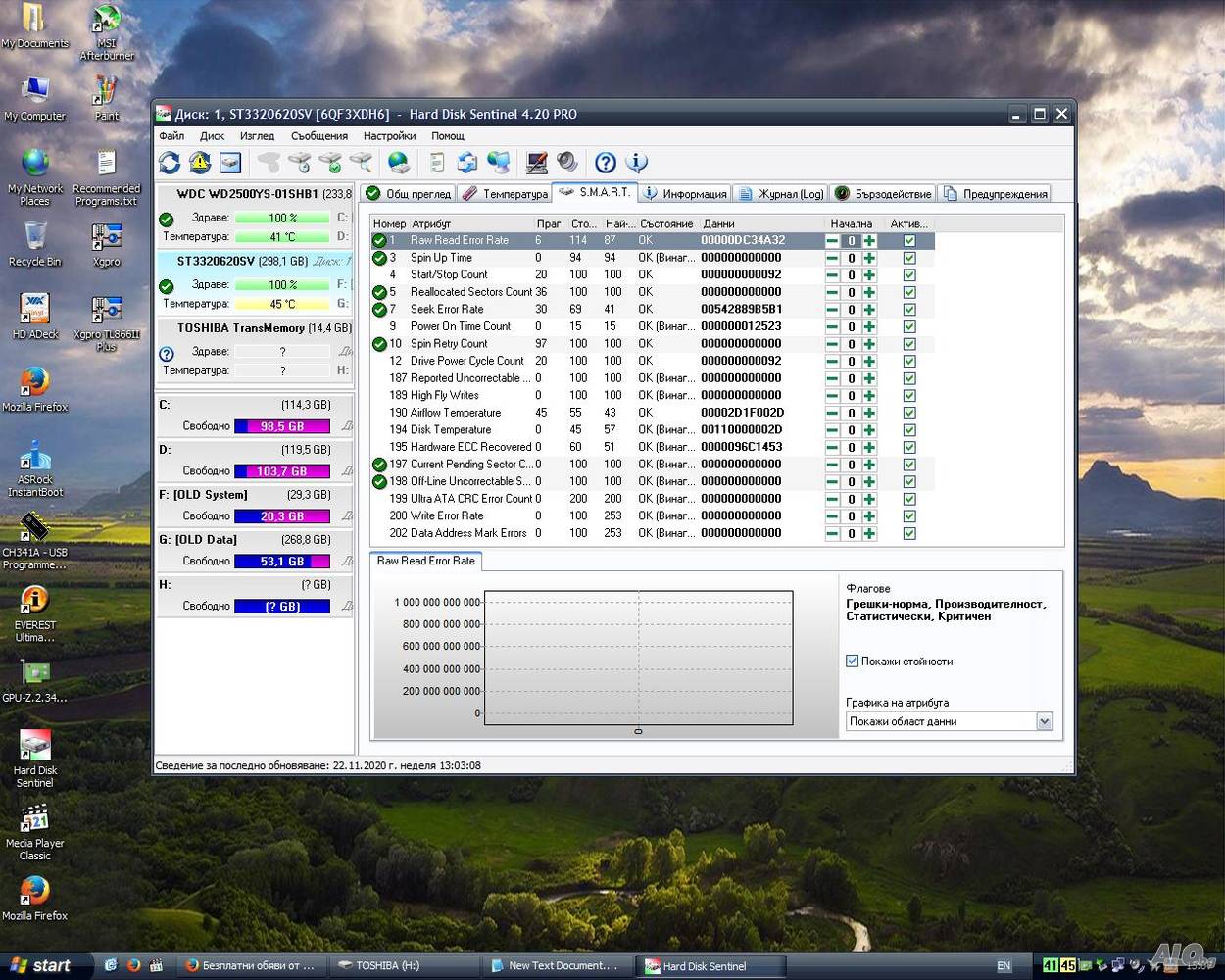Open CH341A USB Programmer desktop icon
This screenshot has height=980, width=1225.
point(35,541)
